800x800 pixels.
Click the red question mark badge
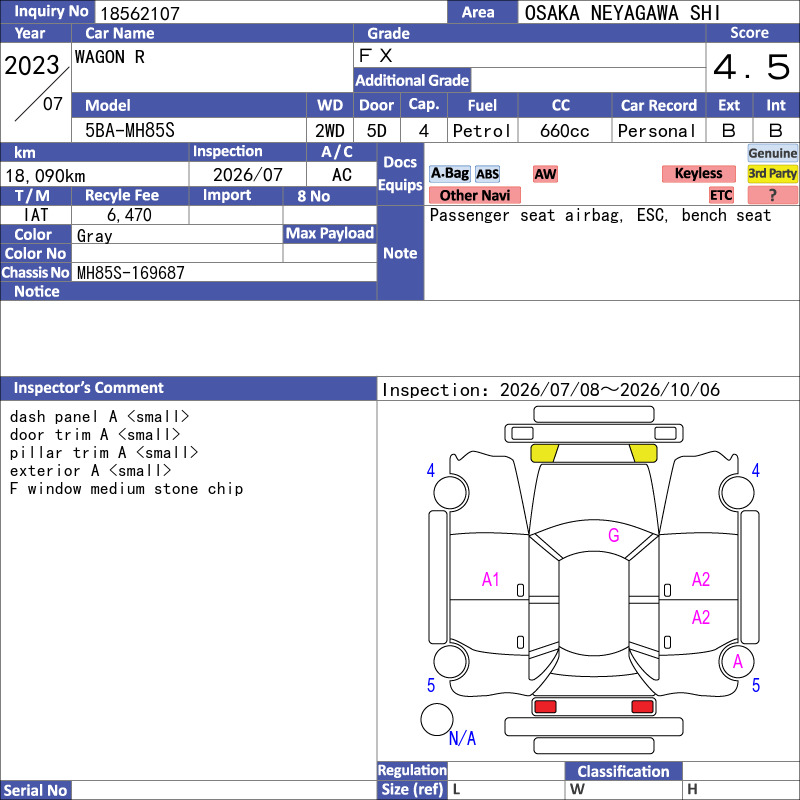pos(772,195)
